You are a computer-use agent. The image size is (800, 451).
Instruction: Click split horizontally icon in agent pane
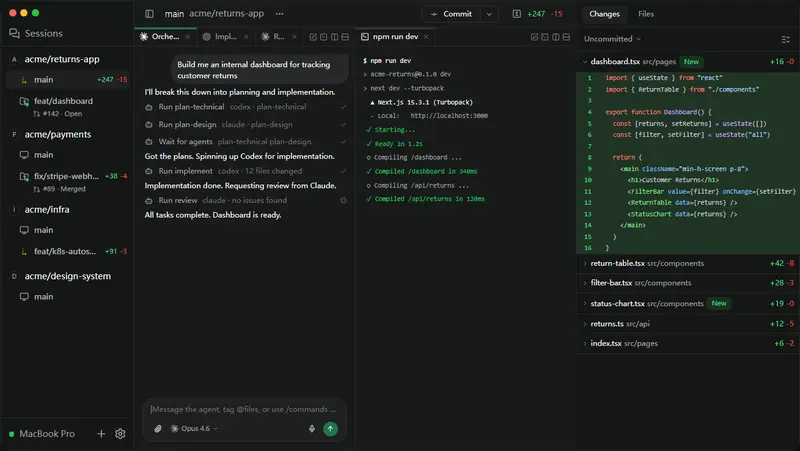[x=345, y=37]
